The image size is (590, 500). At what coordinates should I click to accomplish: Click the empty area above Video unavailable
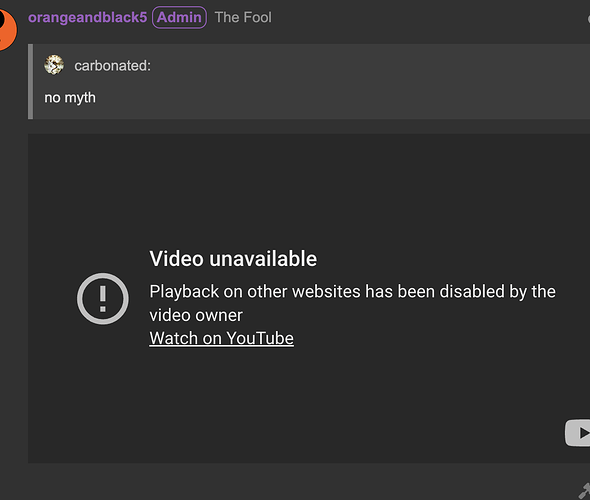point(309,188)
